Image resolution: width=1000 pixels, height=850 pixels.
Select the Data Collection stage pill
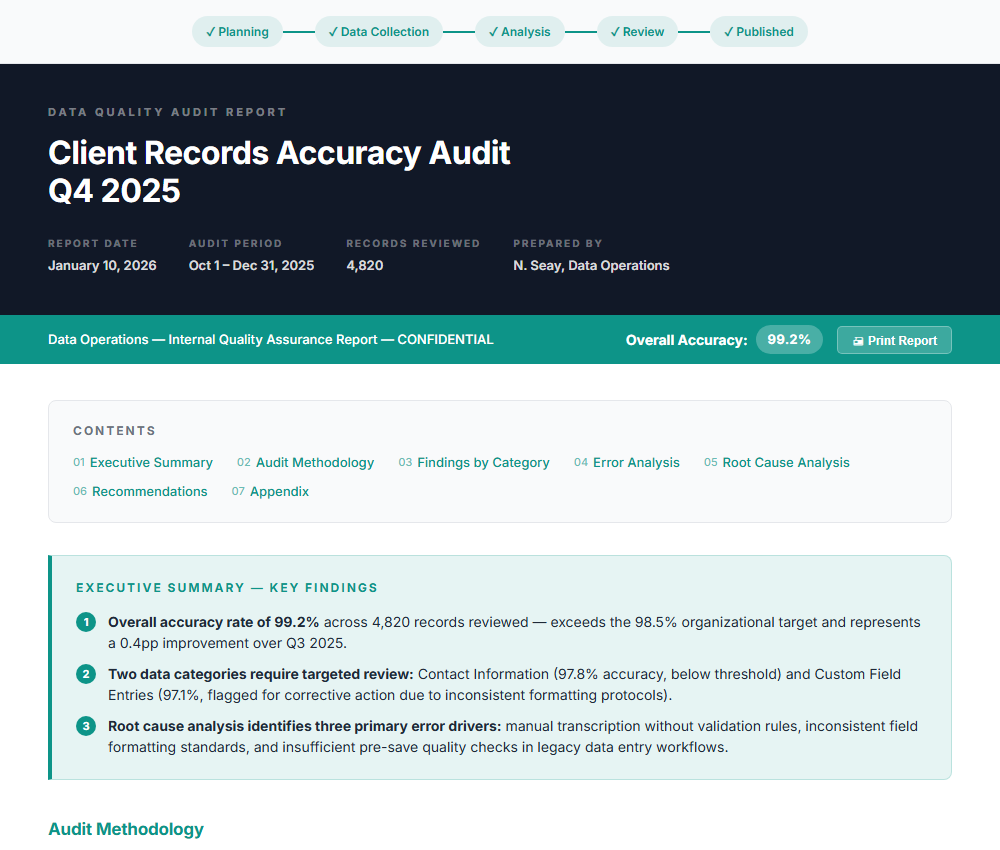click(x=378, y=31)
